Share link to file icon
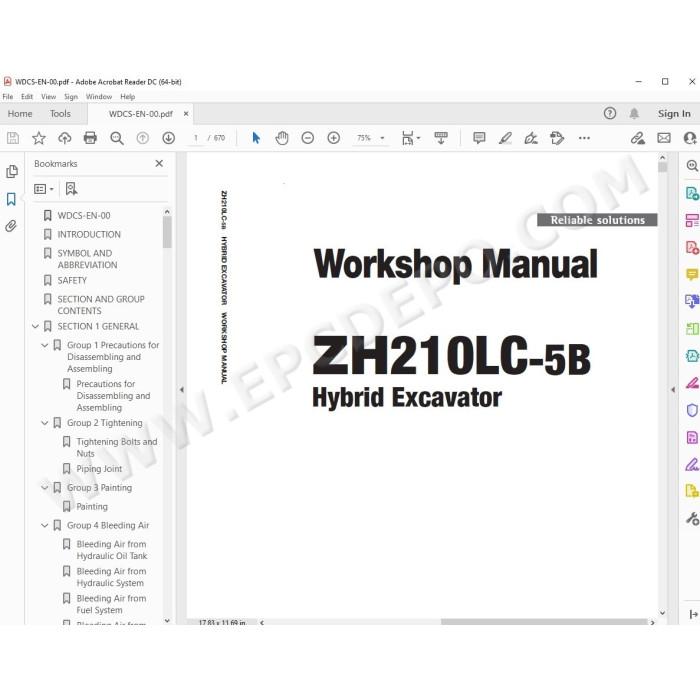Viewport: 700px width, 700px height. click(x=638, y=138)
